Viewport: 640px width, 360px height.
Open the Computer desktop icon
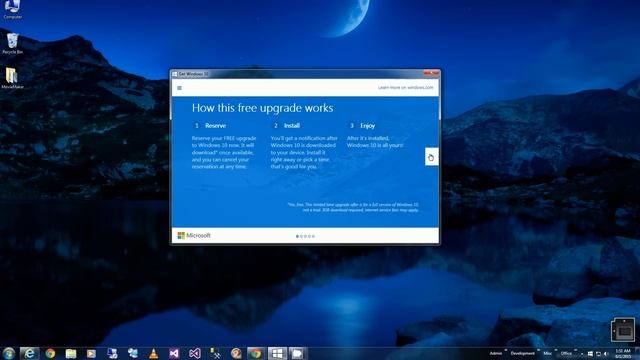click(12, 10)
